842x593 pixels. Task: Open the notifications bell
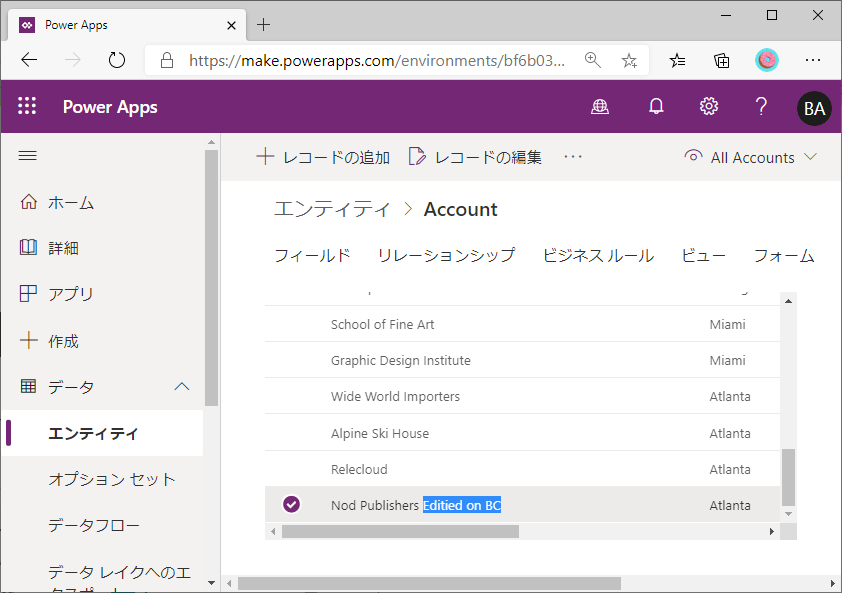point(656,106)
